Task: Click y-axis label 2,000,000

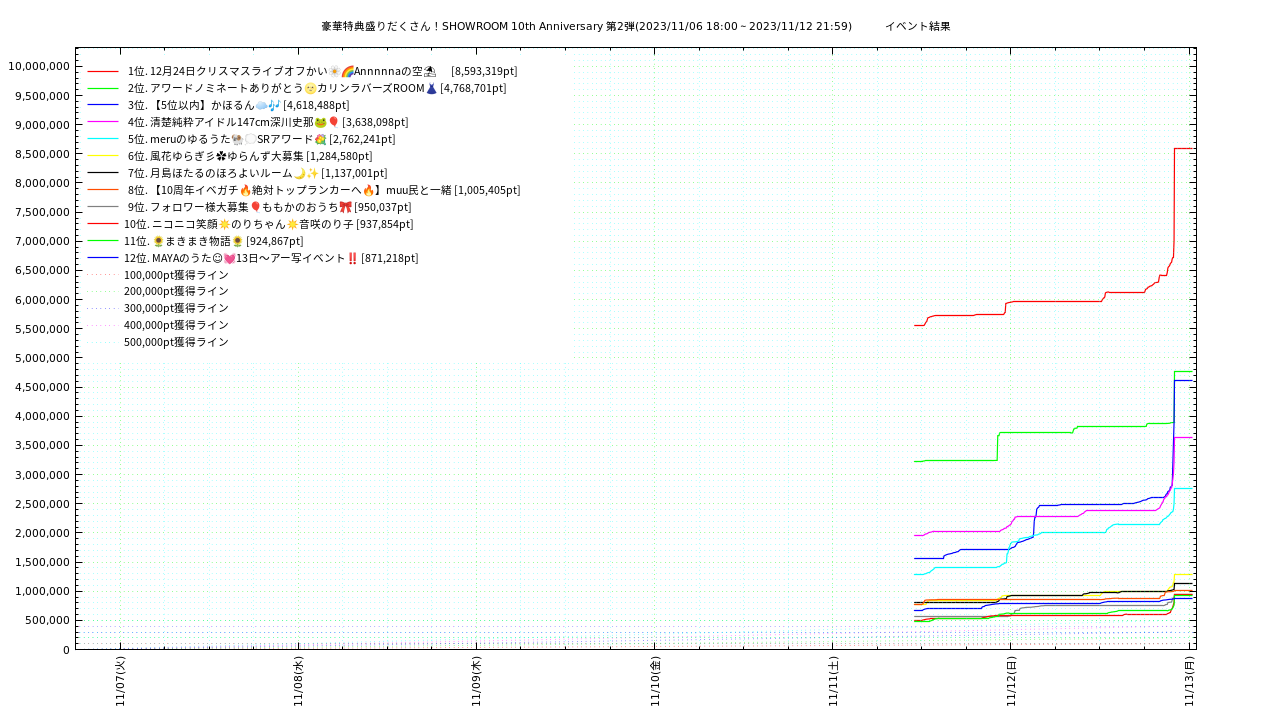Action: (x=42, y=533)
